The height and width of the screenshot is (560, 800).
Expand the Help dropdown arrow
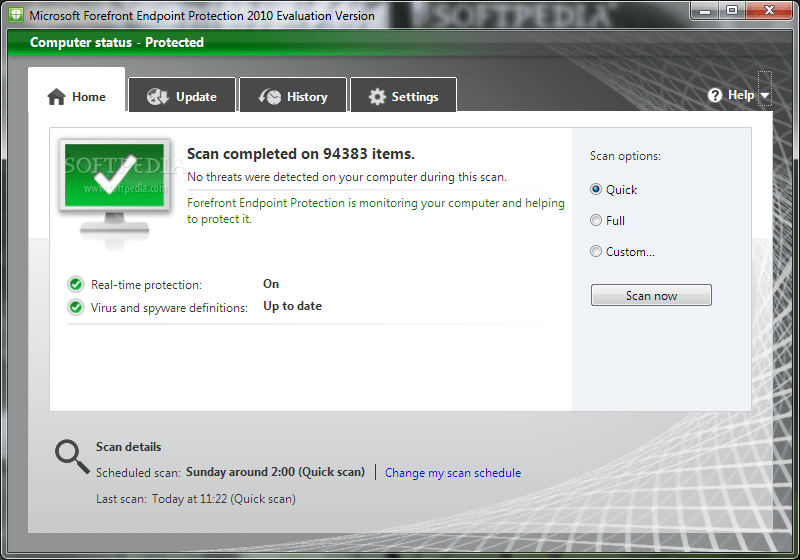(x=765, y=95)
